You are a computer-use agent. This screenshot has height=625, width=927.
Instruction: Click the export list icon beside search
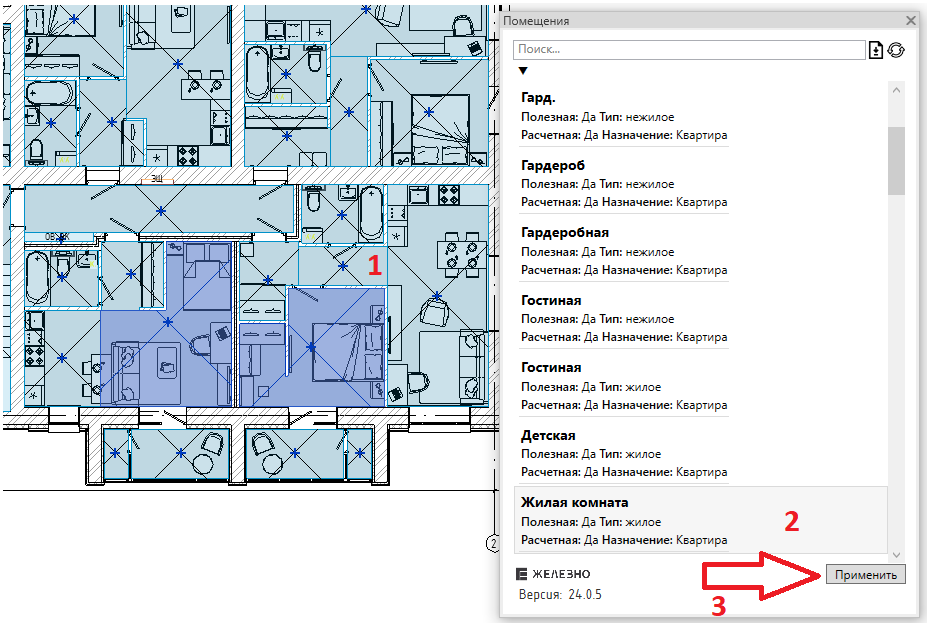(x=876, y=50)
